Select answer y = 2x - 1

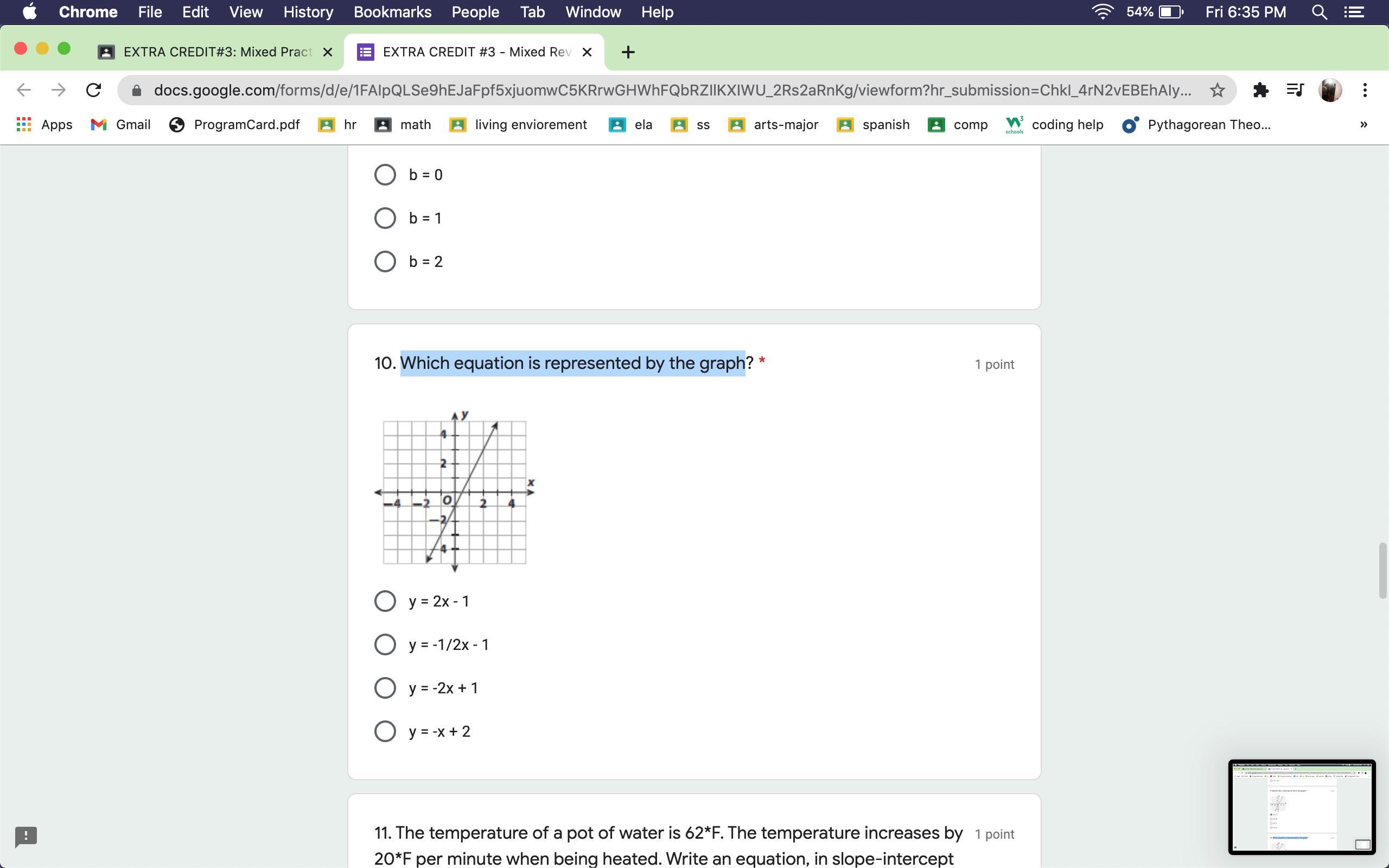pos(385,601)
